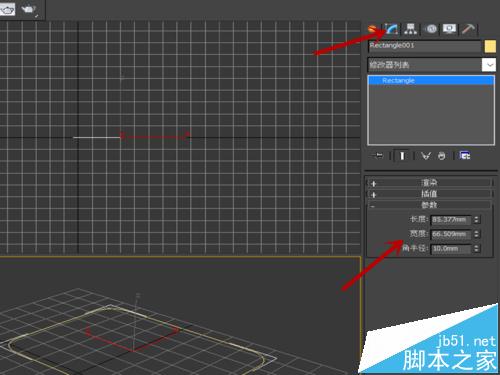Collapse the 参数 rollout
This screenshot has width=500, height=375.
(x=430, y=205)
